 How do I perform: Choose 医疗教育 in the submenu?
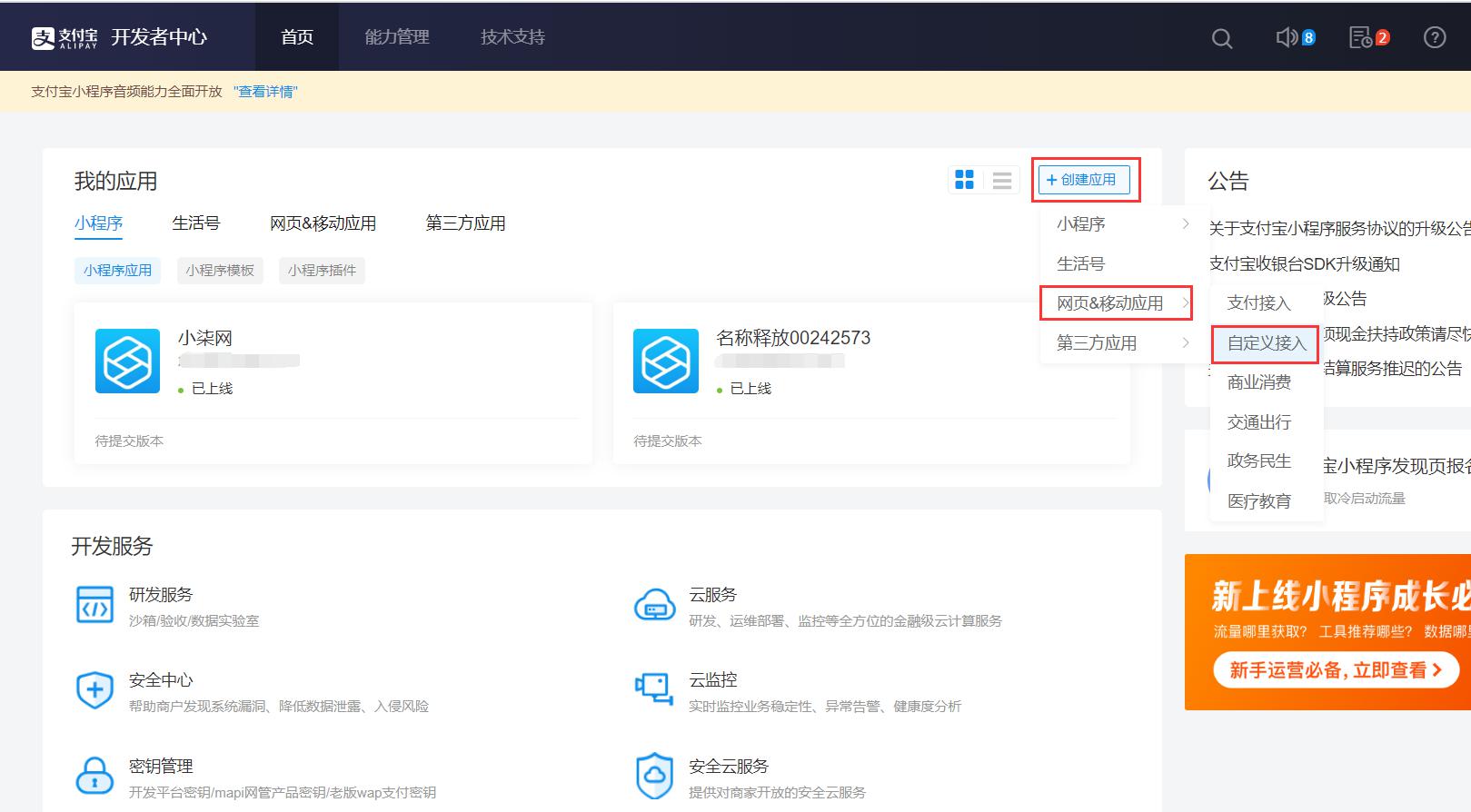pos(1267,501)
